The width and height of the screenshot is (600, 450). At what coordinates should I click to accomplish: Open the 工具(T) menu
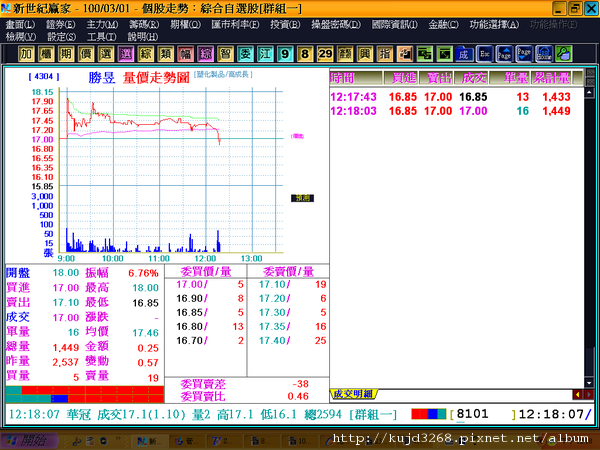[x=101, y=37]
